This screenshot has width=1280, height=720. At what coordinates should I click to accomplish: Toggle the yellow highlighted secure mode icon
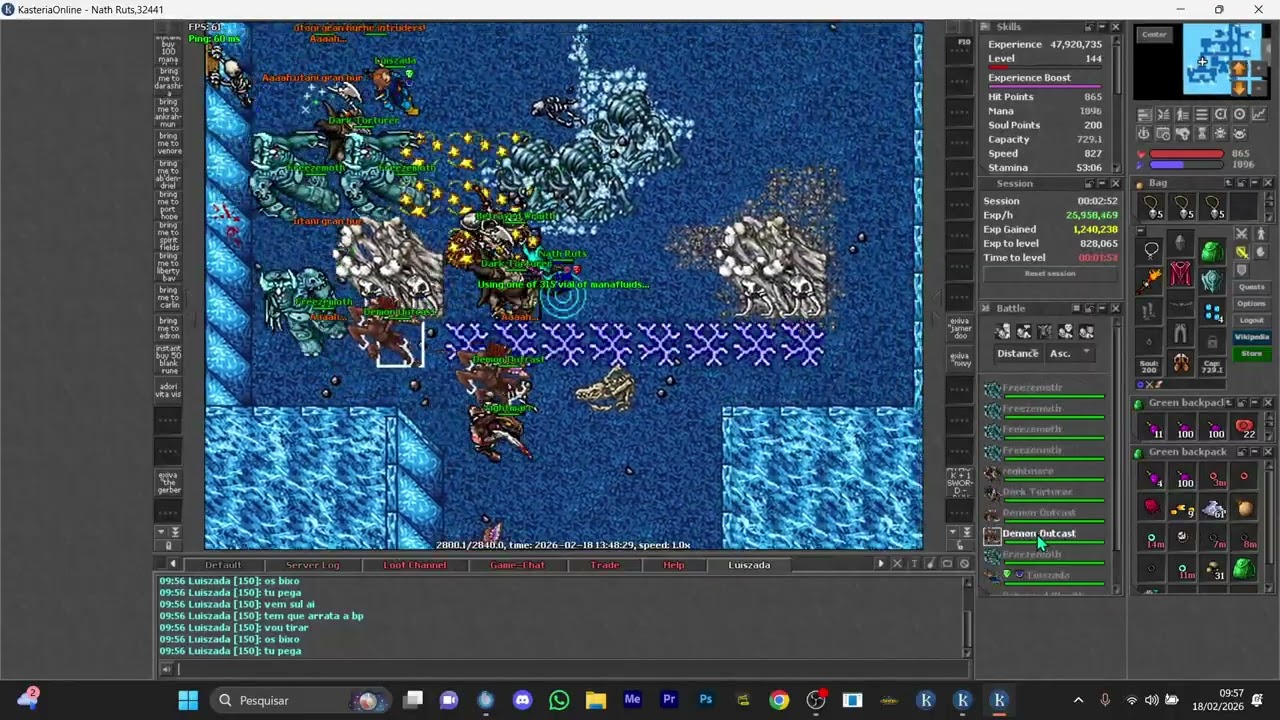[1241, 251]
